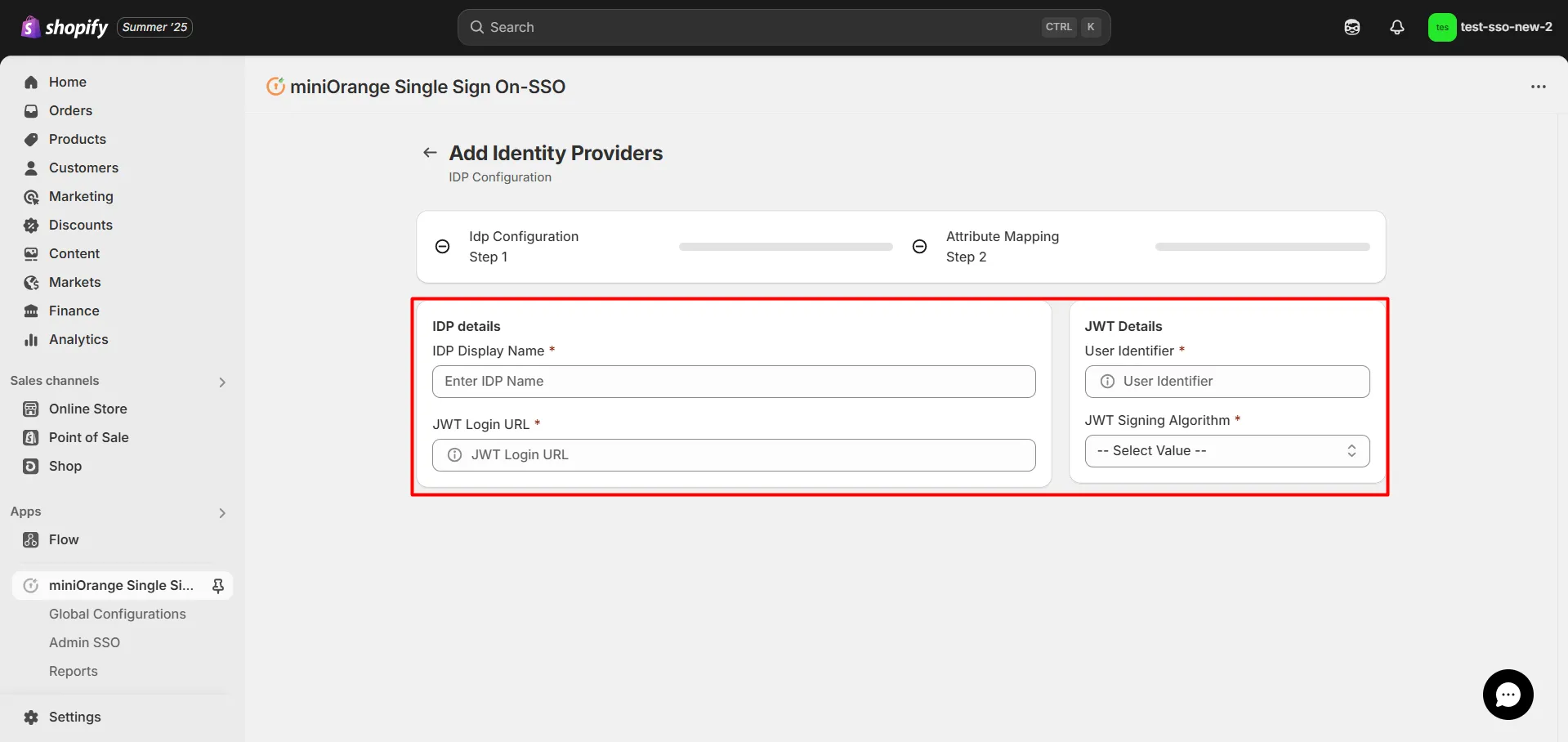Image resolution: width=1568 pixels, height=742 pixels.
Task: Unpin the miniOrange app pin icon
Action: pyautogui.click(x=218, y=585)
